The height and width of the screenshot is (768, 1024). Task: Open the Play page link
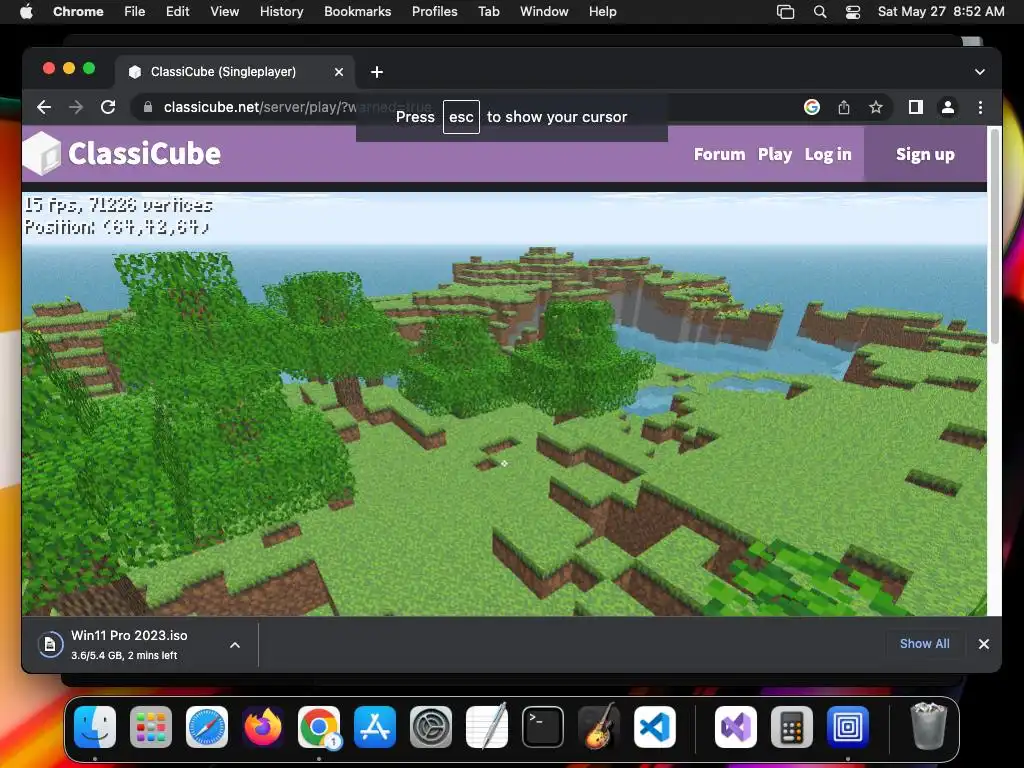tap(775, 154)
